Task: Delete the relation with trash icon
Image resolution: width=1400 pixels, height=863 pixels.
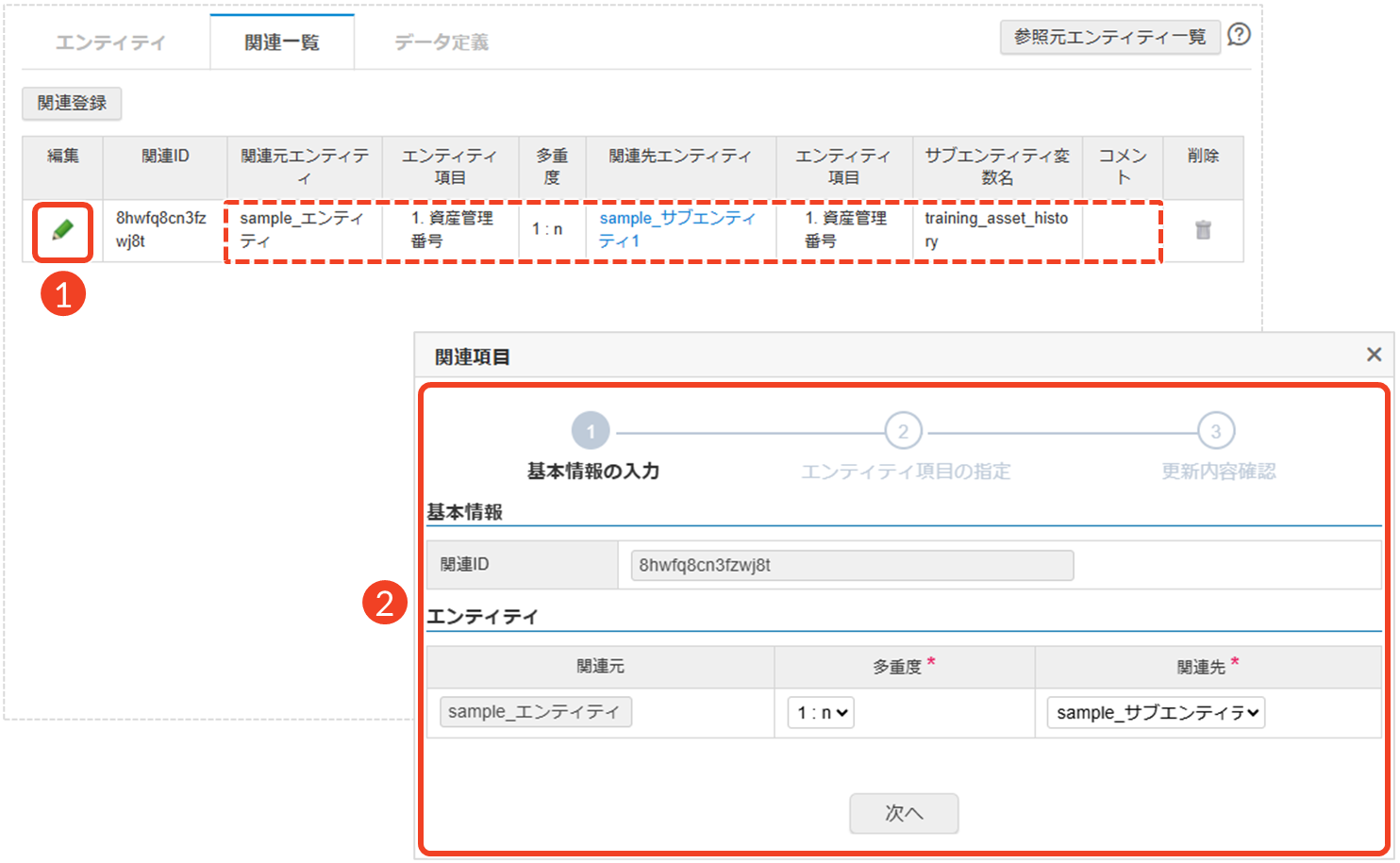Action: pyautogui.click(x=1203, y=230)
